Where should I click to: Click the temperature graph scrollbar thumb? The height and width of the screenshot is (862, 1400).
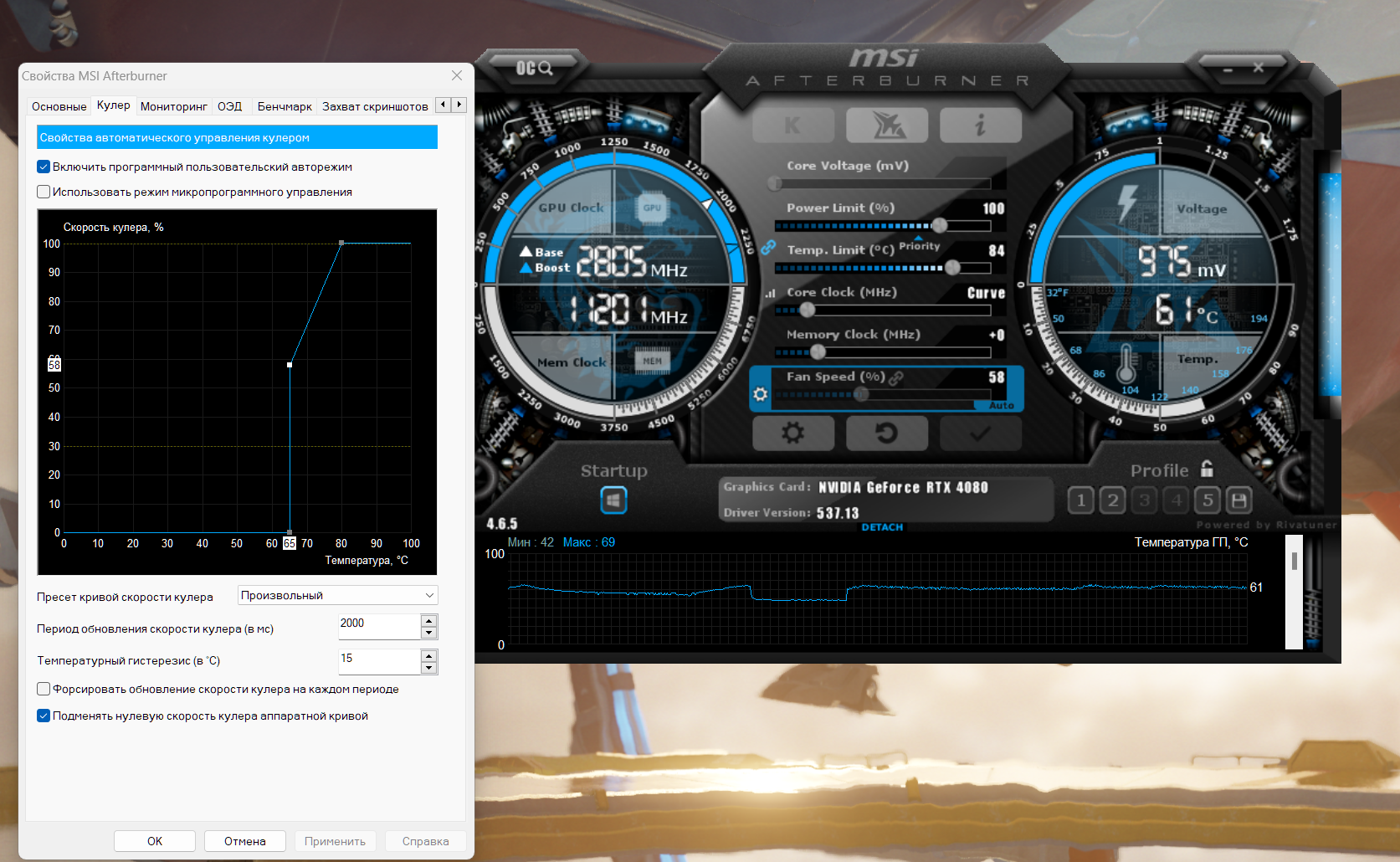(1295, 561)
